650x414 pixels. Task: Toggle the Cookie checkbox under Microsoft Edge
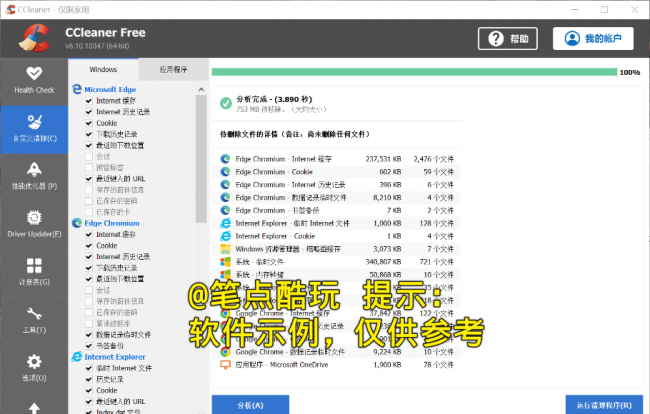[89, 123]
